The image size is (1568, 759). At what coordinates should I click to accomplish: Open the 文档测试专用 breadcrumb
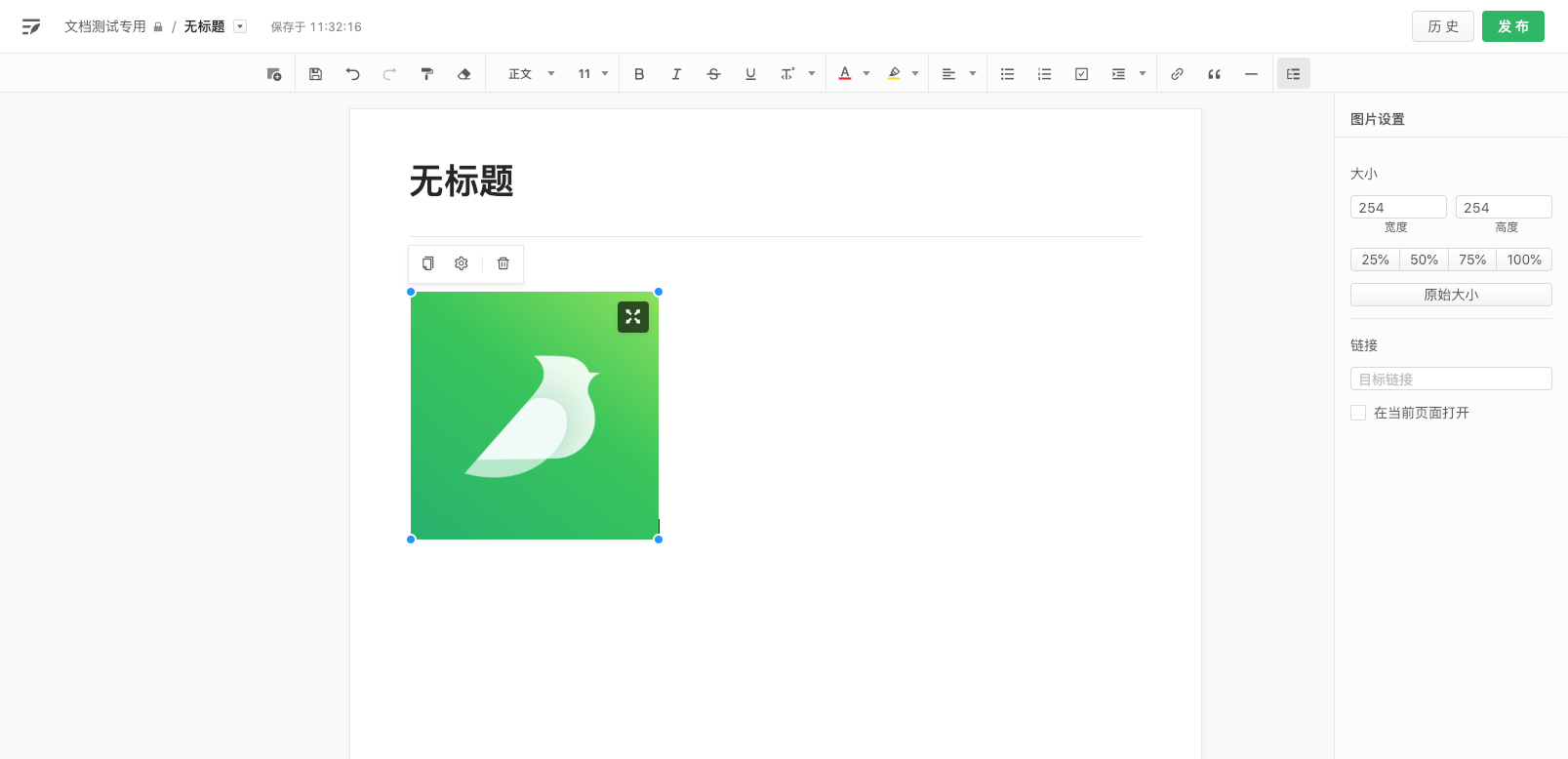click(x=105, y=26)
